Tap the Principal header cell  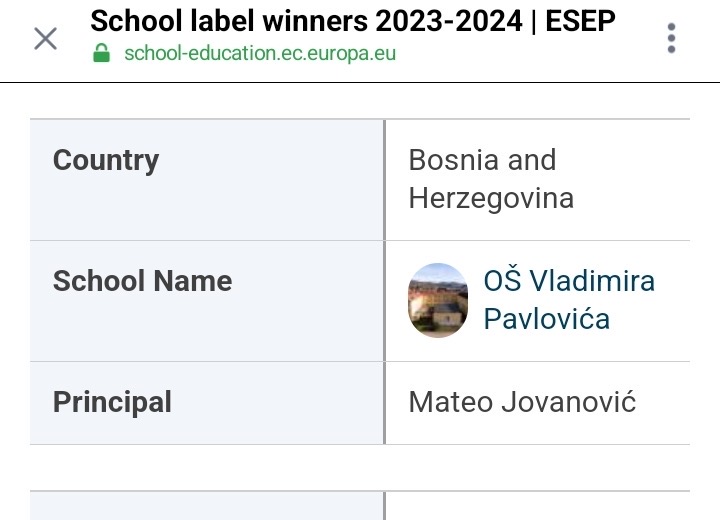(x=207, y=403)
